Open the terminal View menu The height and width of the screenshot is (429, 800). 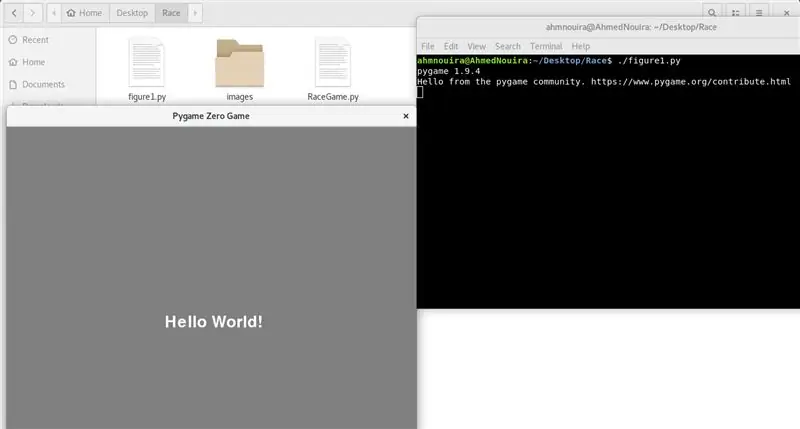pos(477,46)
